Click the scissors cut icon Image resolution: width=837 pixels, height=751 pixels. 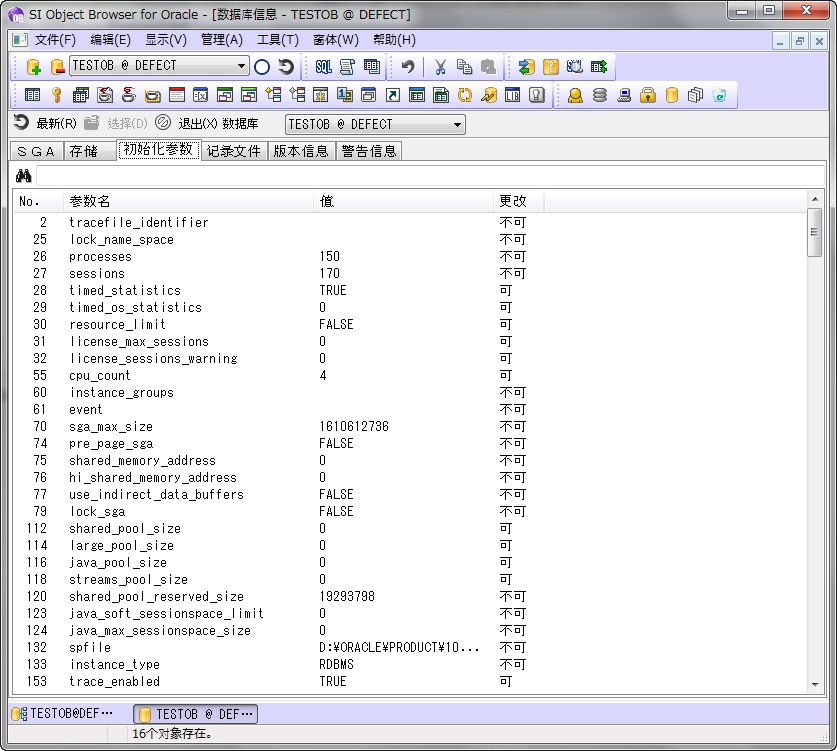440,66
